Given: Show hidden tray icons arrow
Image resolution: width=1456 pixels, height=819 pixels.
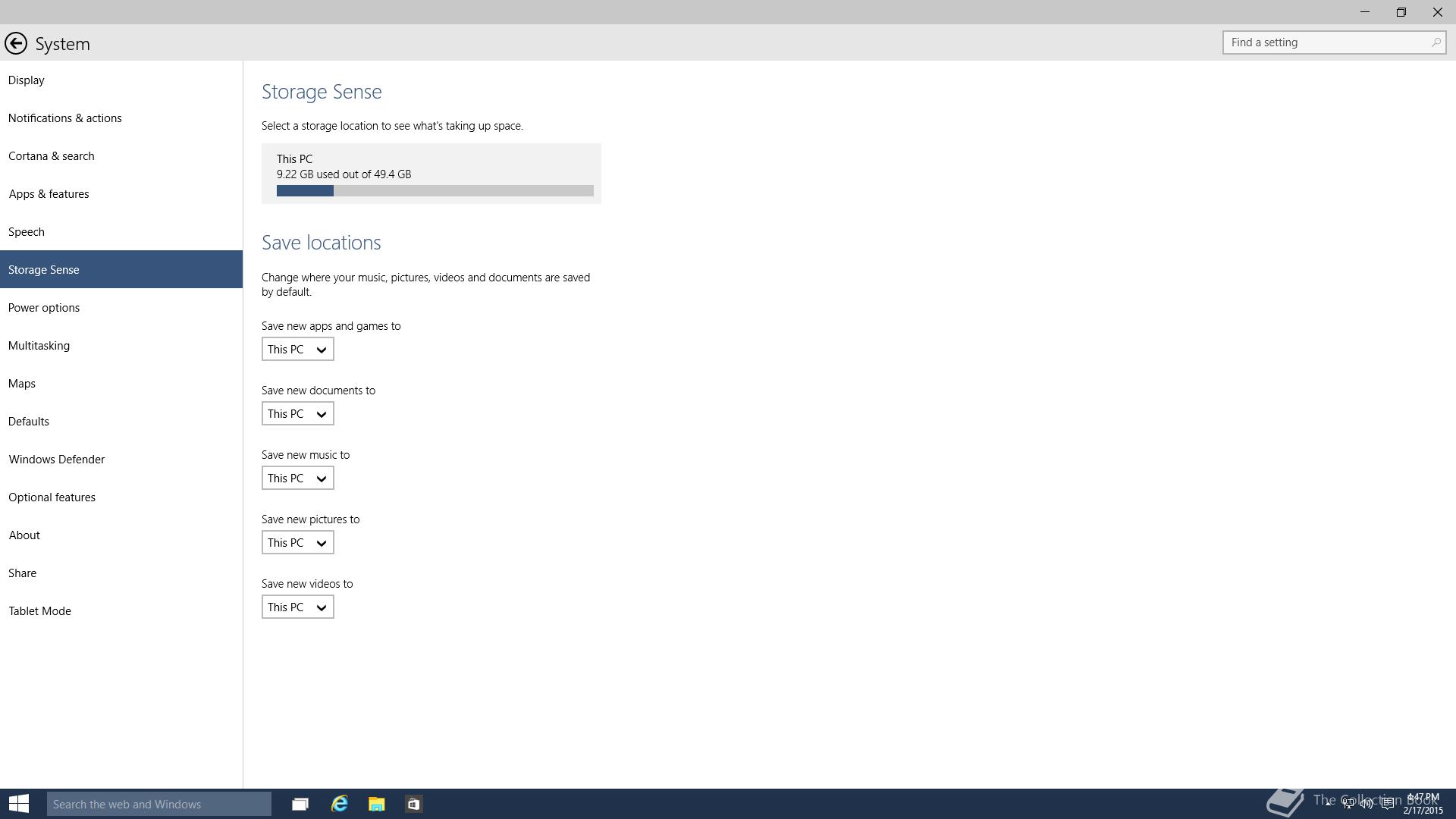Looking at the screenshot, I should (1329, 804).
